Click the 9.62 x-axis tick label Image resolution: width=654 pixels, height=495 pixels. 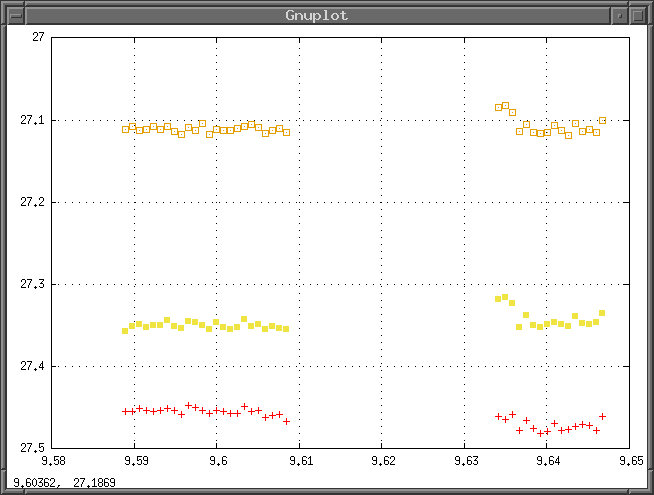(x=383, y=463)
